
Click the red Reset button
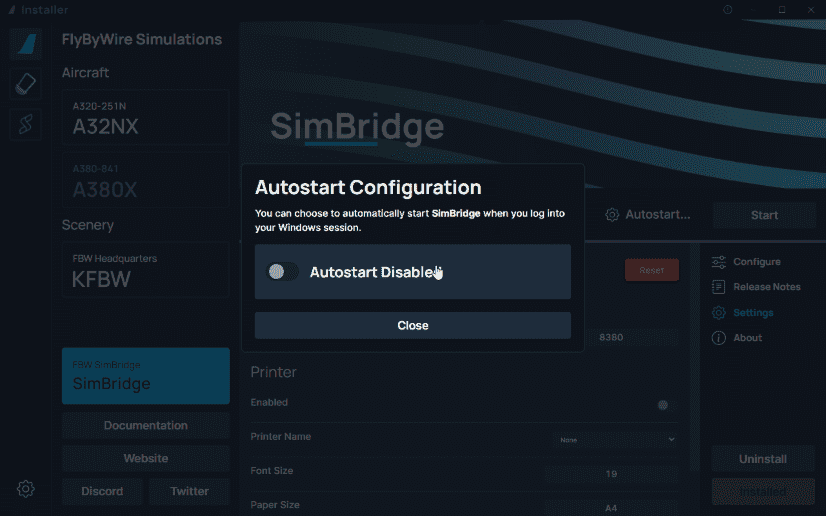[x=651, y=270]
